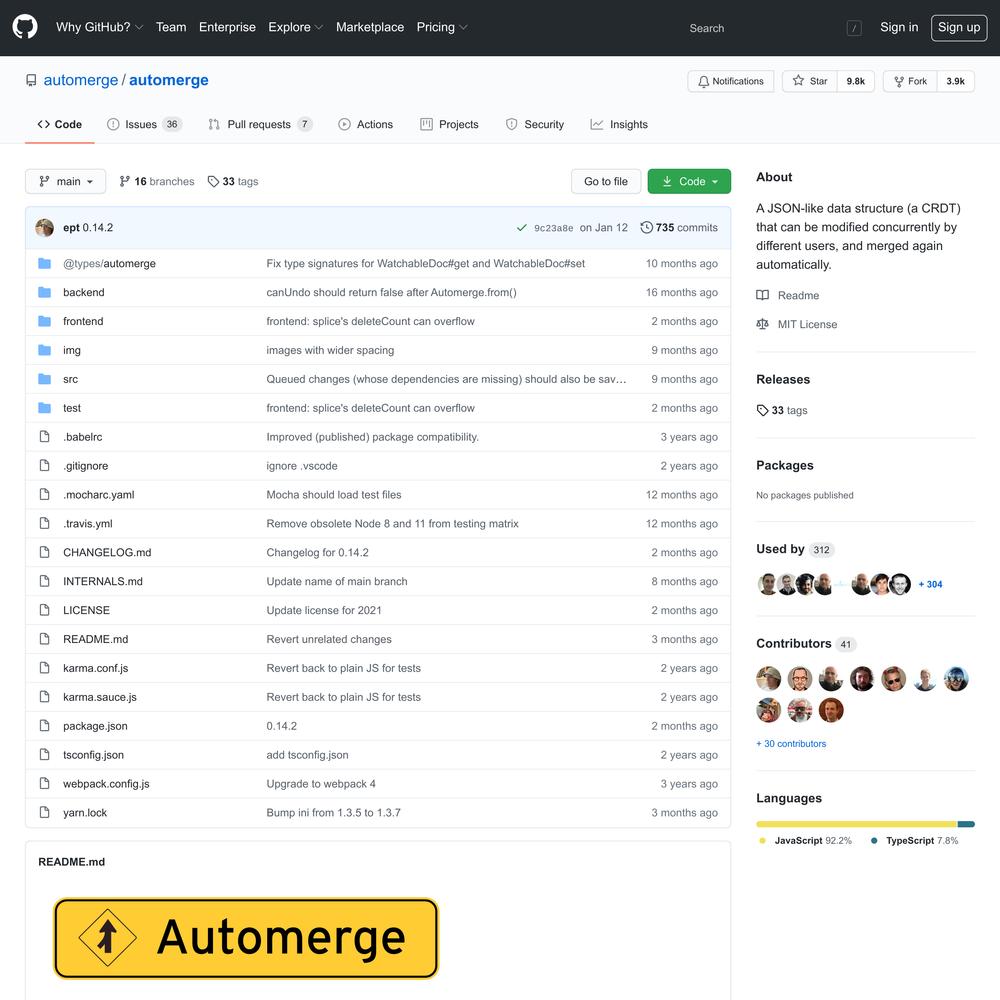Expand the Pricing menu
This screenshot has height=1000, width=1000.
pos(442,27)
